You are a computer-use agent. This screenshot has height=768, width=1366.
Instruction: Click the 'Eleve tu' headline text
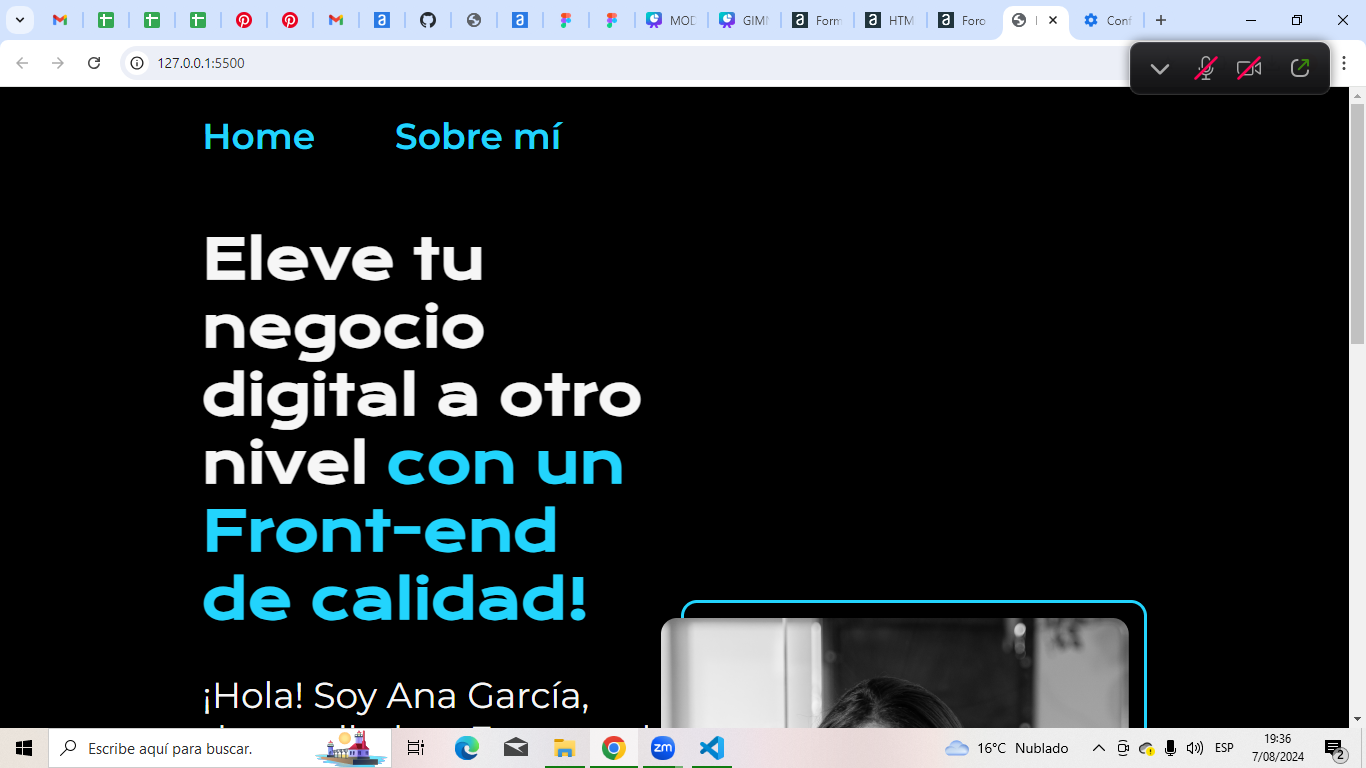[x=343, y=258]
